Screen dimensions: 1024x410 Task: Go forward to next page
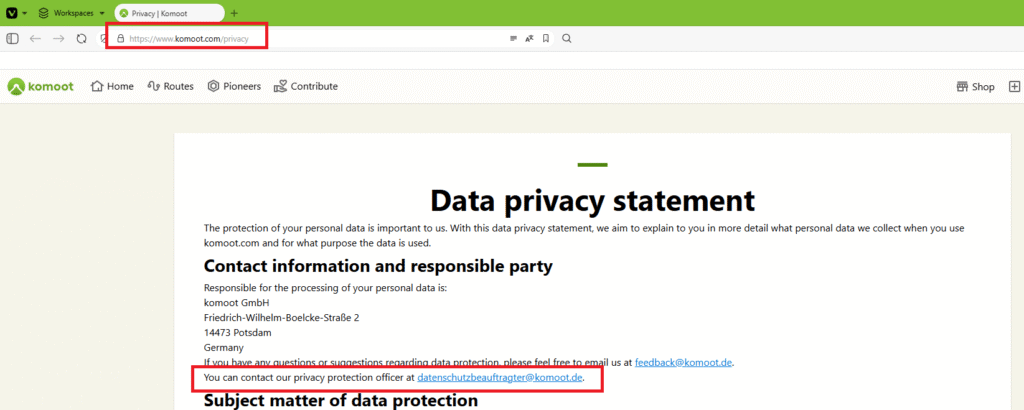tap(59, 39)
